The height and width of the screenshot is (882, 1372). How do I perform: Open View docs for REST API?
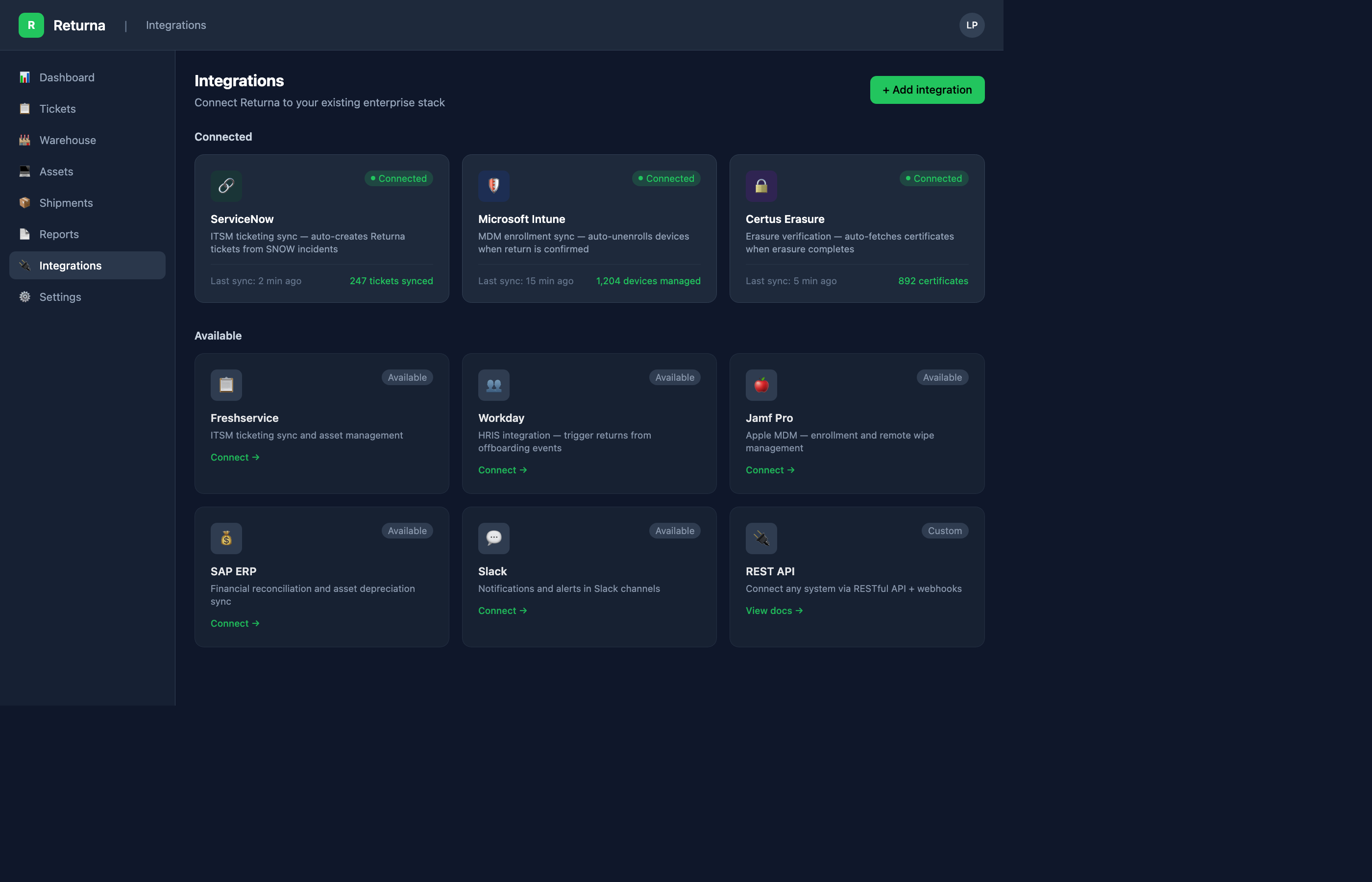tap(774, 610)
